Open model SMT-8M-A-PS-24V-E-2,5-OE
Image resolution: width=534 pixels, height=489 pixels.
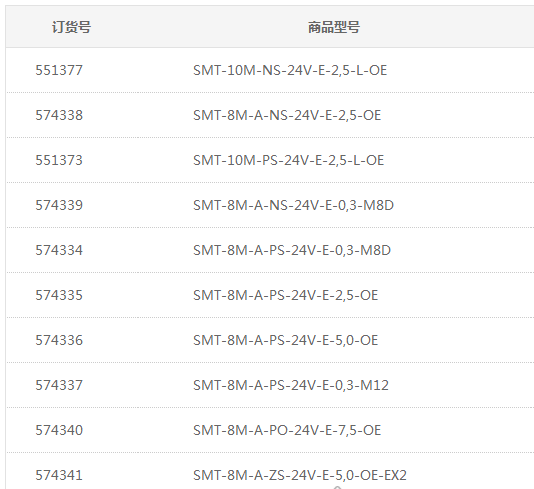pyautogui.click(x=286, y=295)
